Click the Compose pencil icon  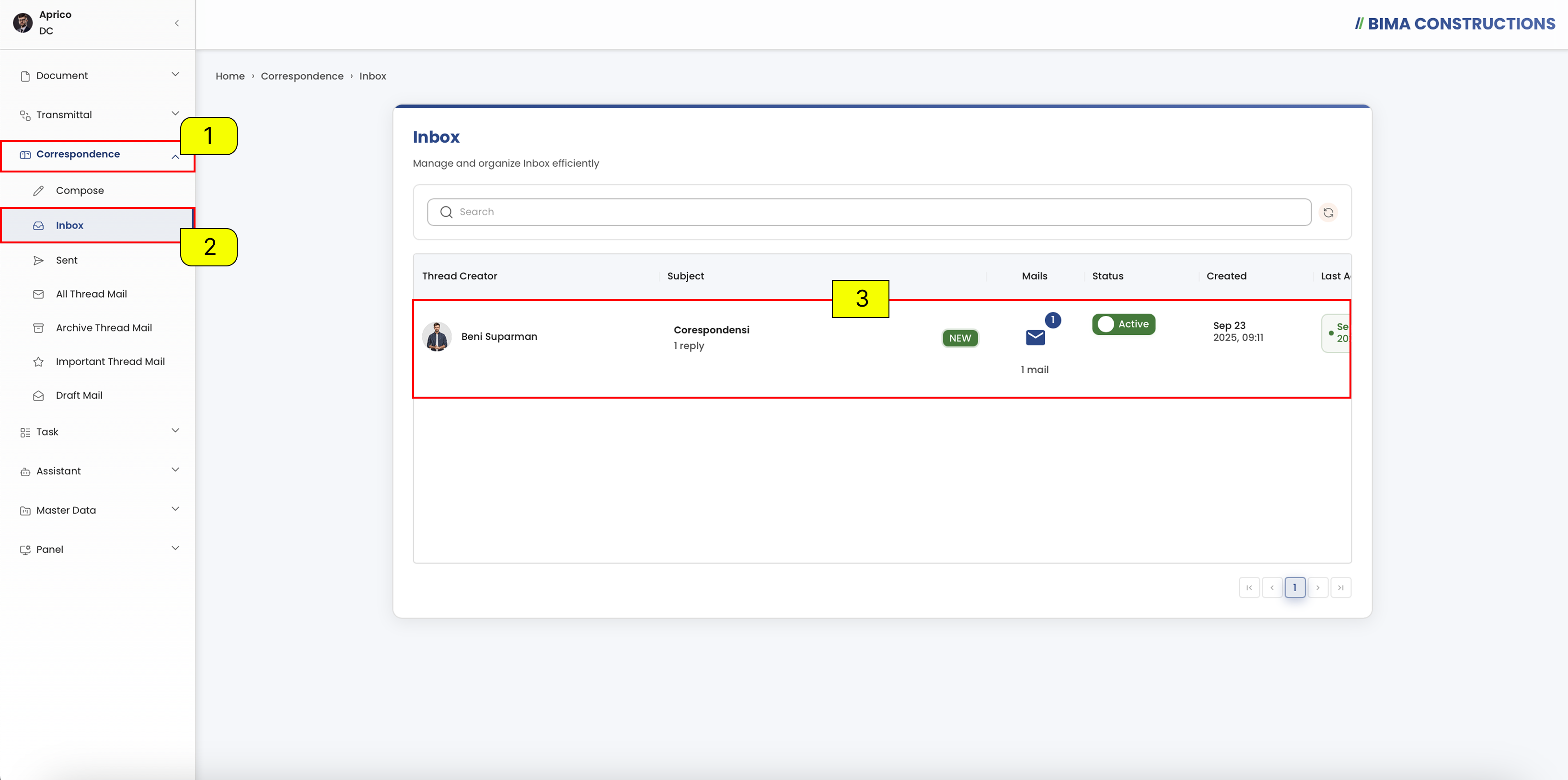(38, 191)
